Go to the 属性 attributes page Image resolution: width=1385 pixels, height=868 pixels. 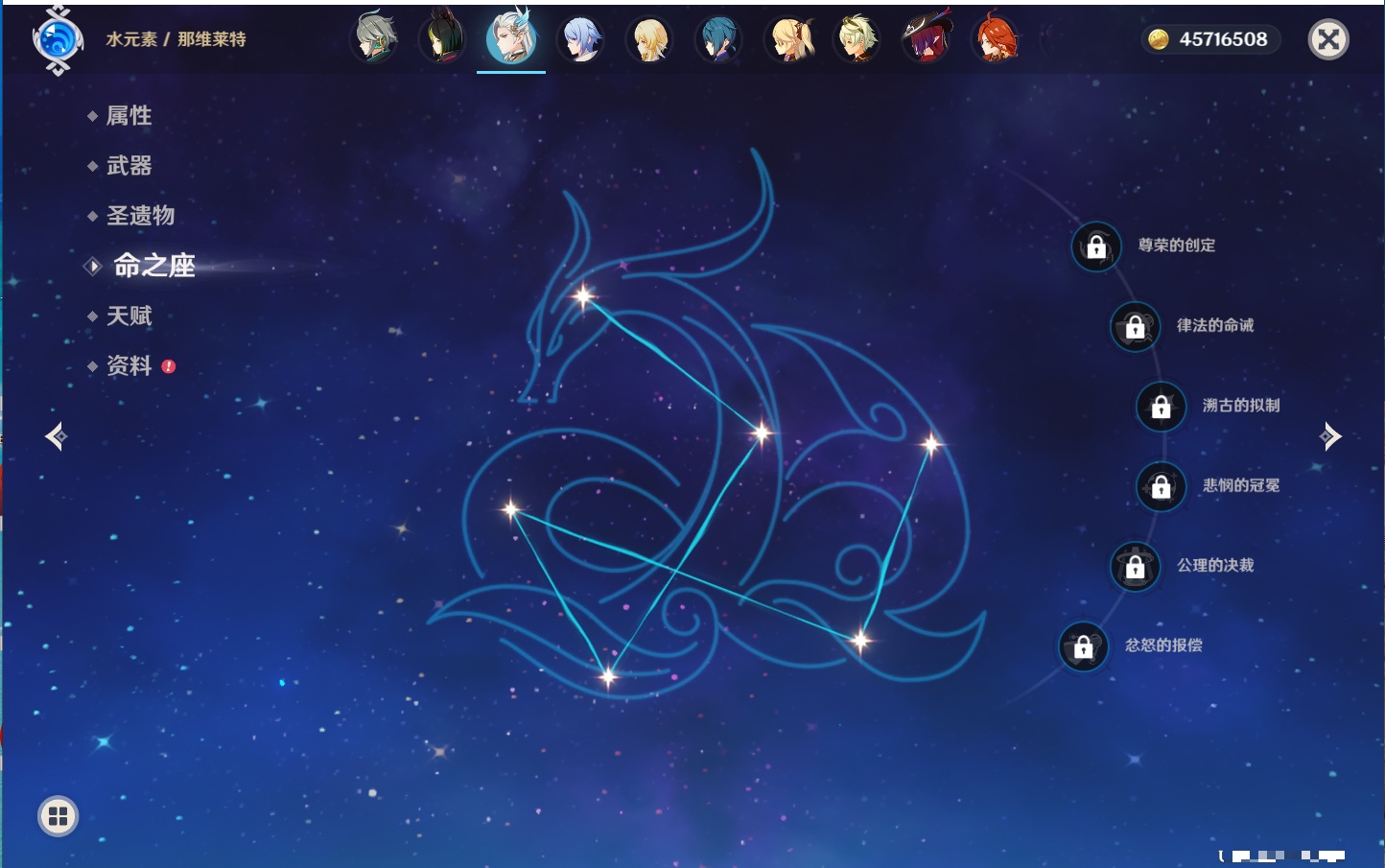point(129,116)
